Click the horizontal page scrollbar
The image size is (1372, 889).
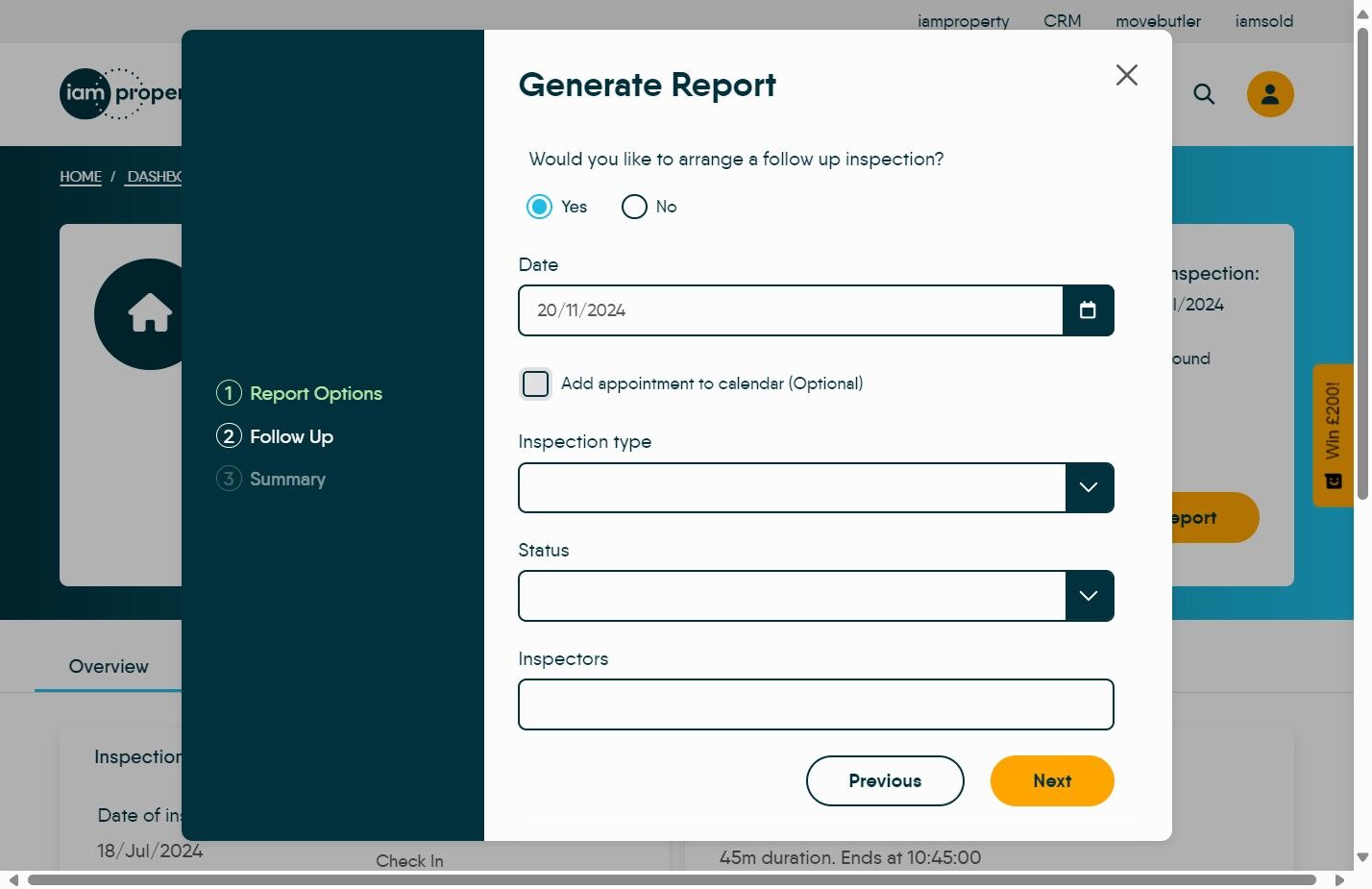point(671,879)
